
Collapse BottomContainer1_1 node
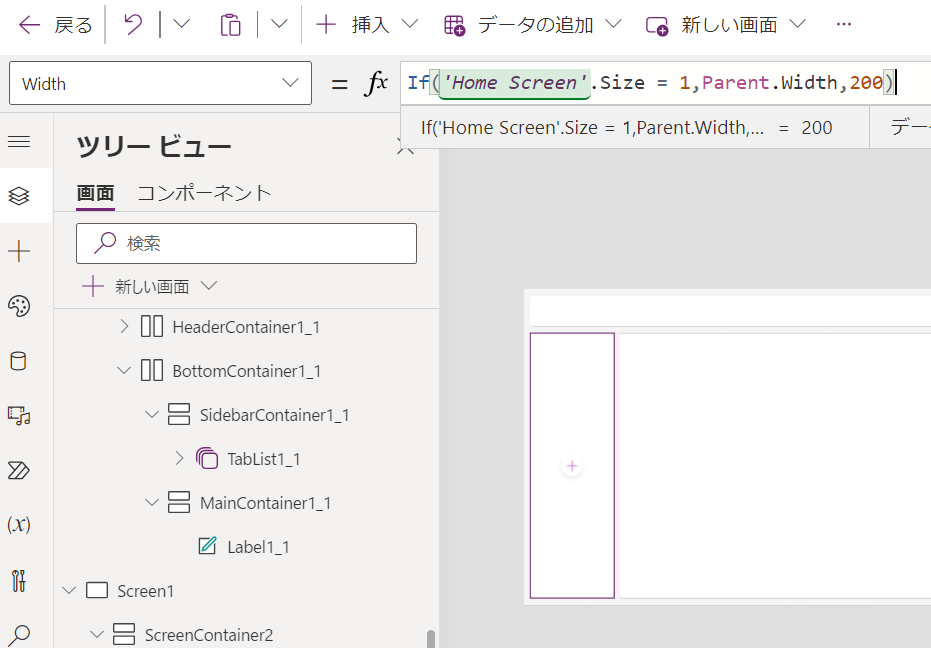[124, 371]
